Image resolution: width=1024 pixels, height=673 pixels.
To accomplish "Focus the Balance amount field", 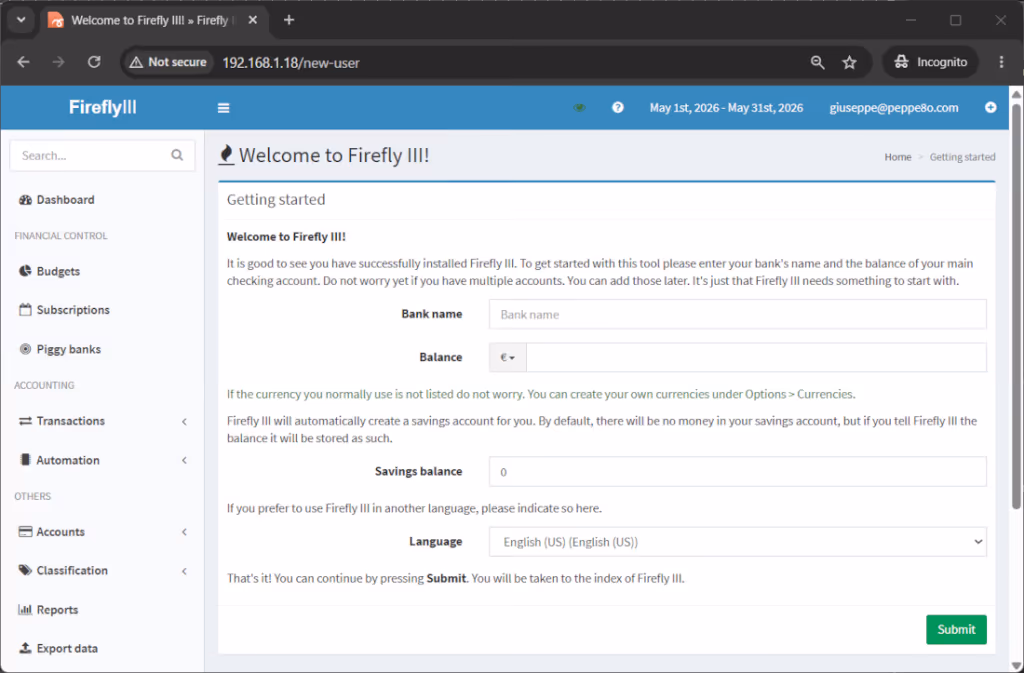I will 756,357.
